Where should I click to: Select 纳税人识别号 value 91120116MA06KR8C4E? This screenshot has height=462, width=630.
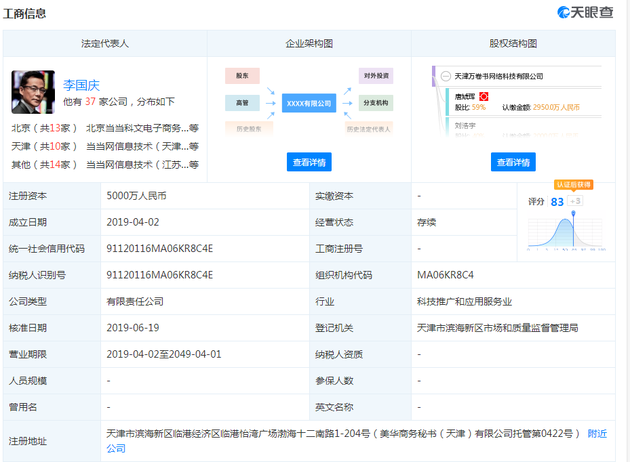coord(160,275)
